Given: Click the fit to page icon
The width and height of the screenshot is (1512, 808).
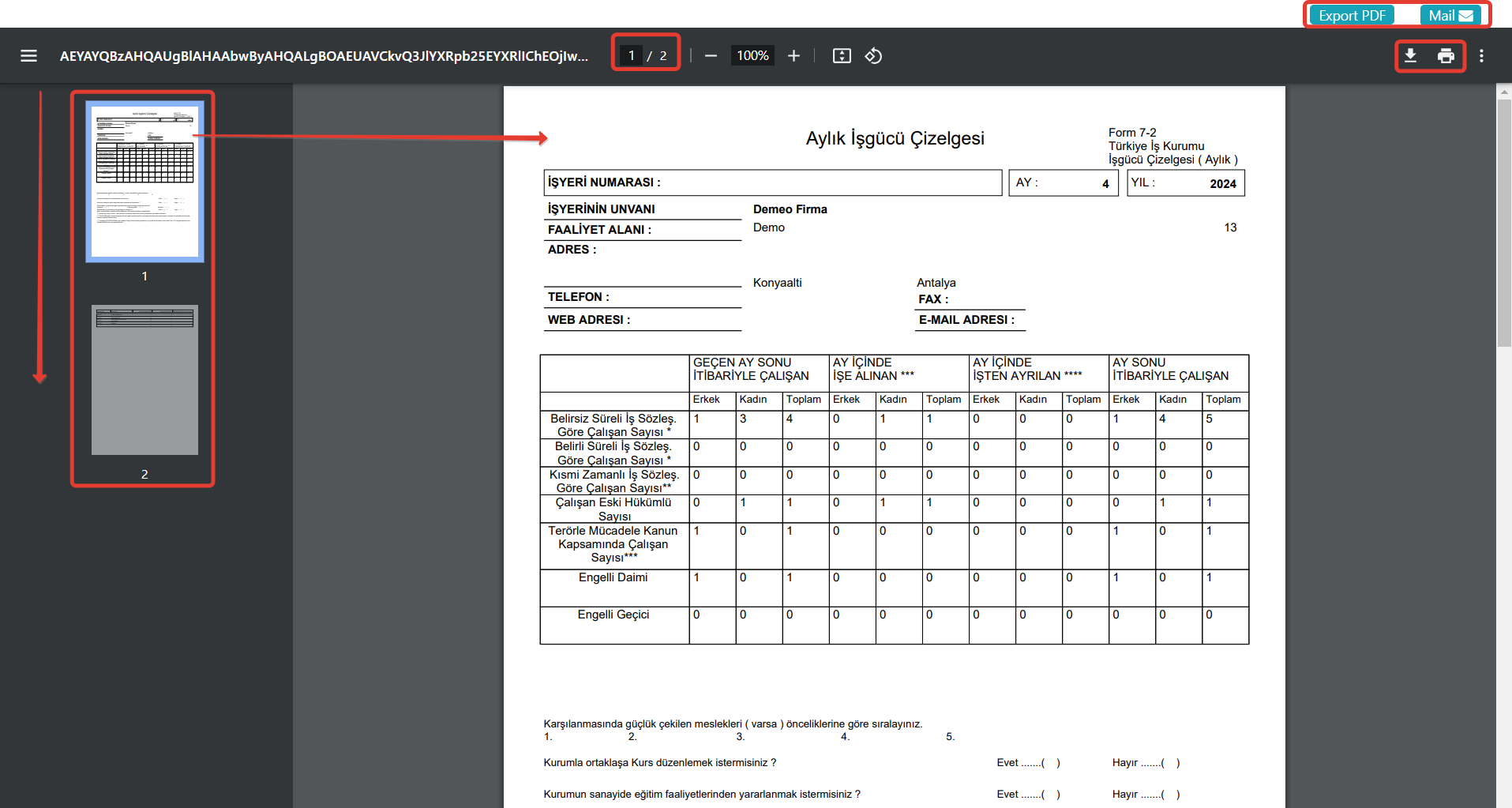Looking at the screenshot, I should coord(842,56).
